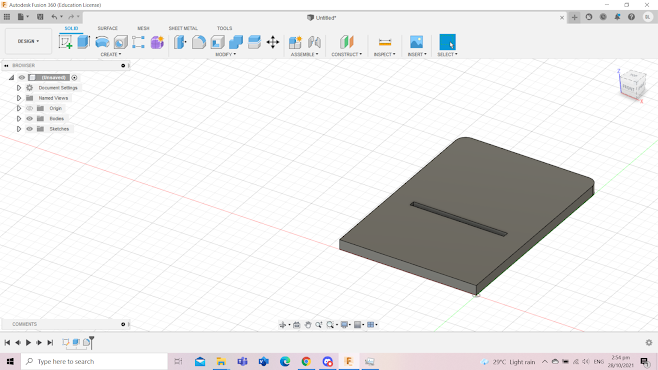Open Microsoft Edge from the taskbar
Image resolution: width=658 pixels, height=370 pixels.
click(285, 361)
